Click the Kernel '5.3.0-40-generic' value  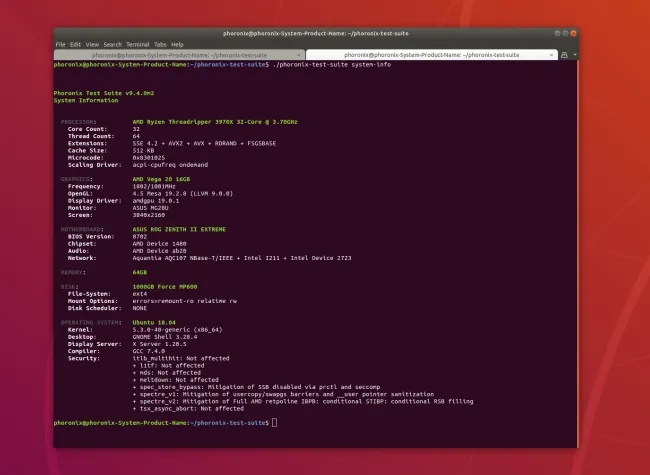tap(177, 330)
